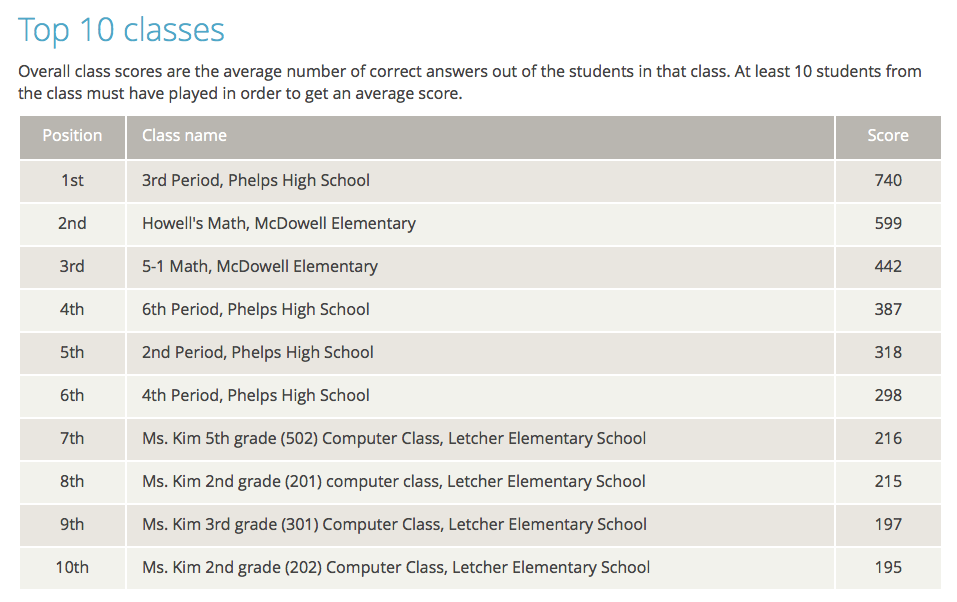Select Ms. Kim 5th grade (502) class
The width and height of the screenshot is (957, 602).
[x=394, y=439]
